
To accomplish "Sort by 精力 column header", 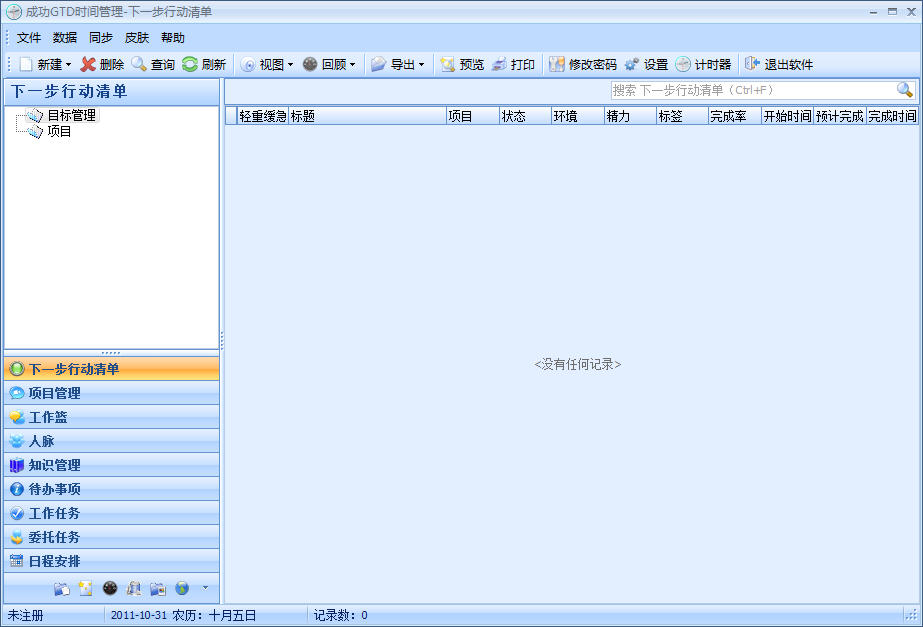I will pyautogui.click(x=630, y=116).
